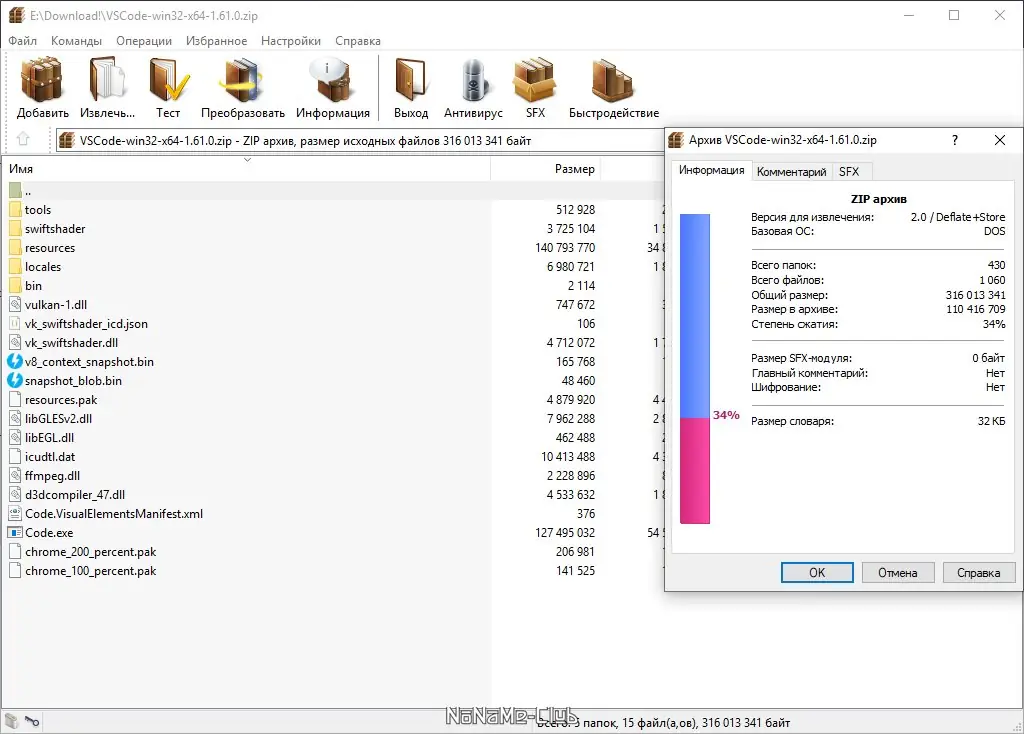Click the Справка button in dialog

pos(978,573)
